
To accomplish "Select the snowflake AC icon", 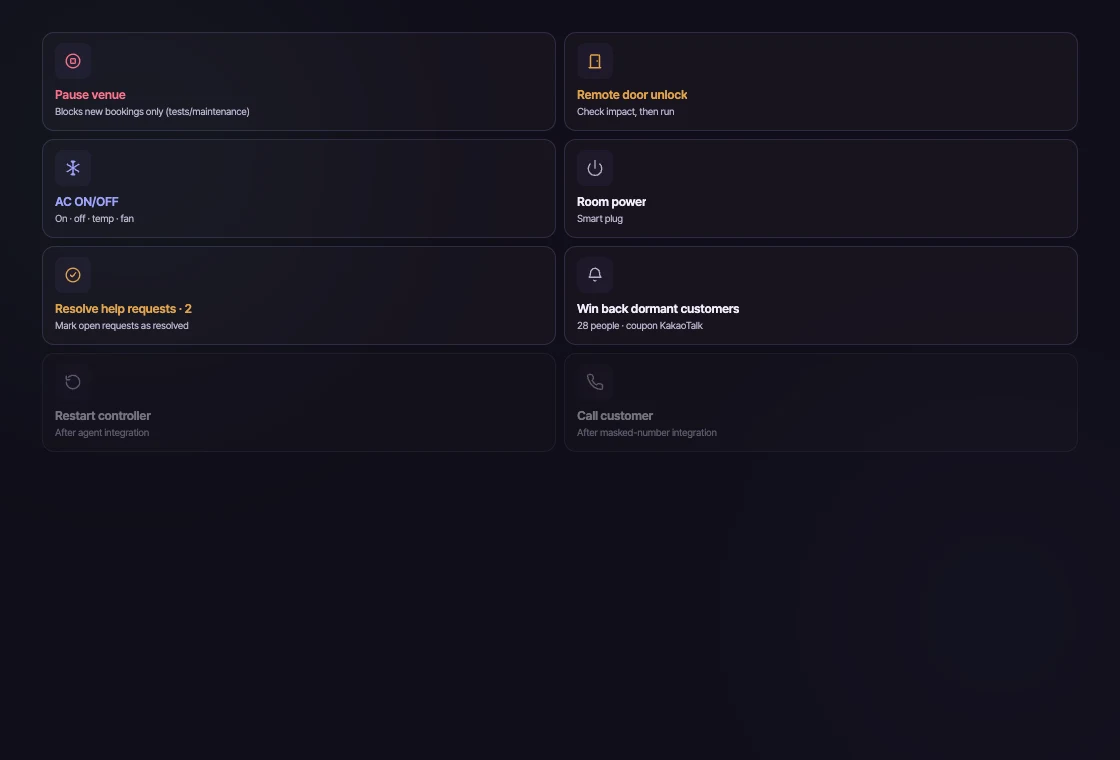I will [x=73, y=168].
